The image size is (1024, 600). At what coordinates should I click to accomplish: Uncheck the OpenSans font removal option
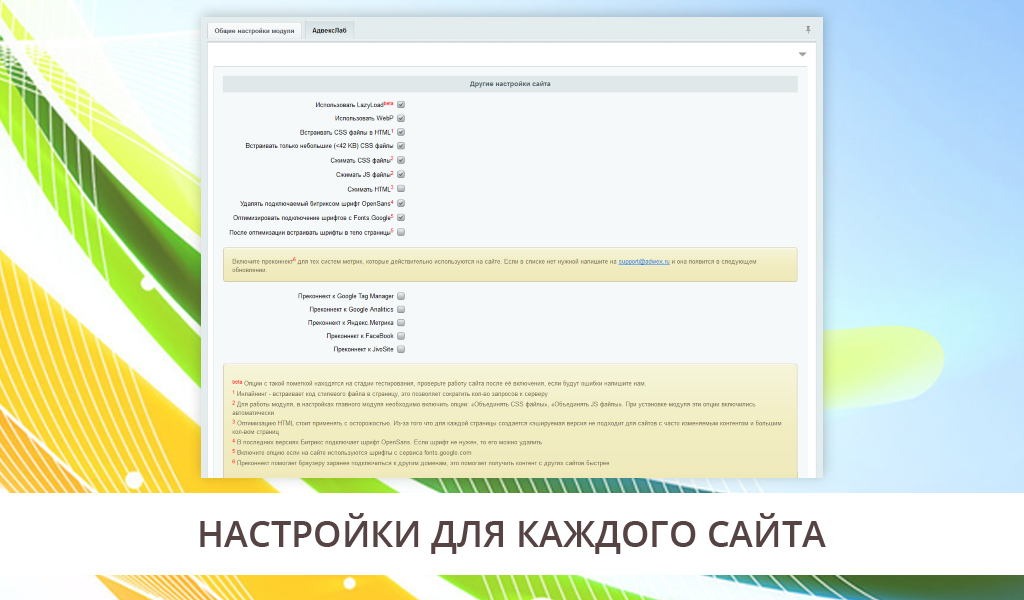(x=401, y=203)
